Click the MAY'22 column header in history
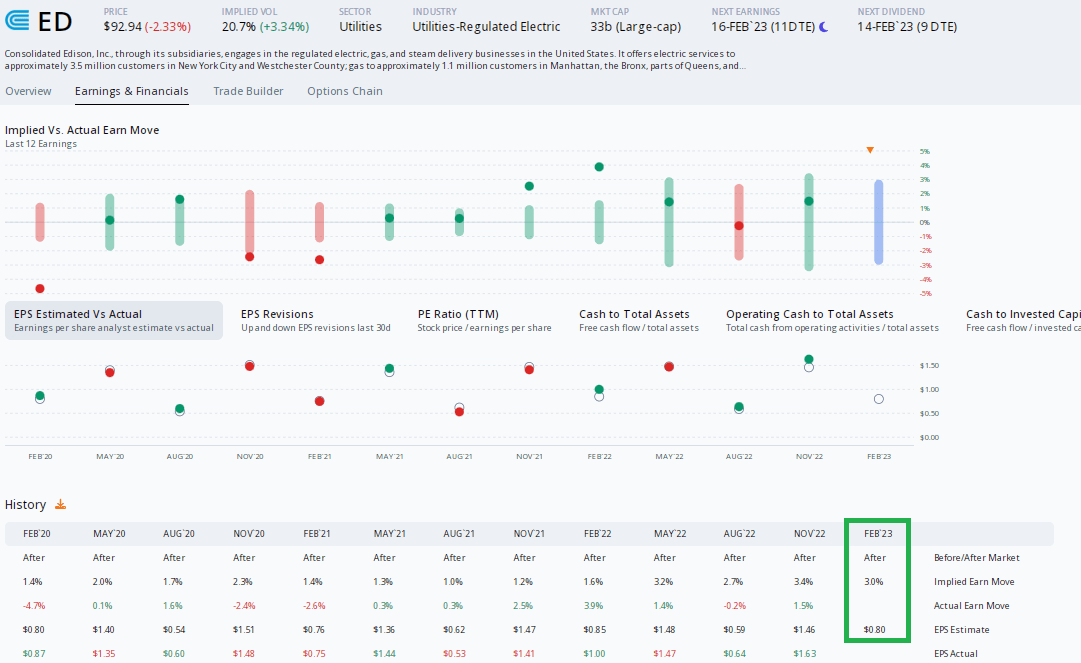The image size is (1081, 663). tap(670, 533)
